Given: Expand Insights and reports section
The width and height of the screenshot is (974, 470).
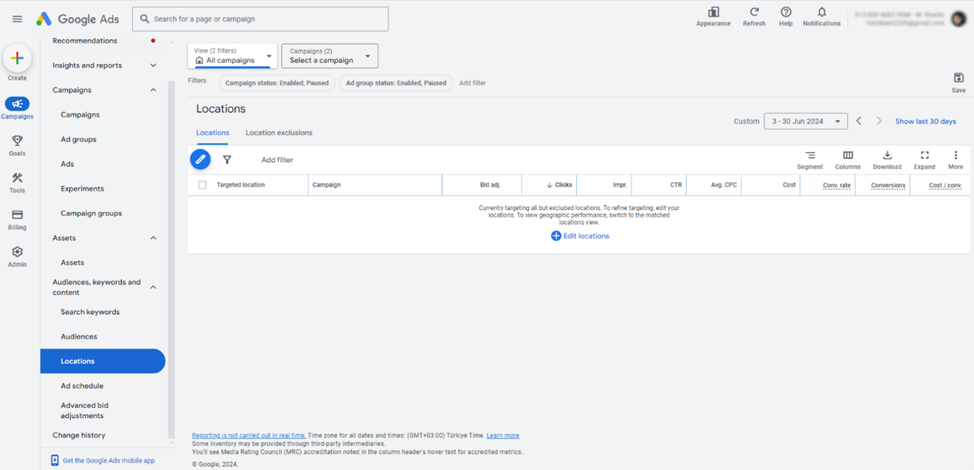Looking at the screenshot, I should click(153, 65).
